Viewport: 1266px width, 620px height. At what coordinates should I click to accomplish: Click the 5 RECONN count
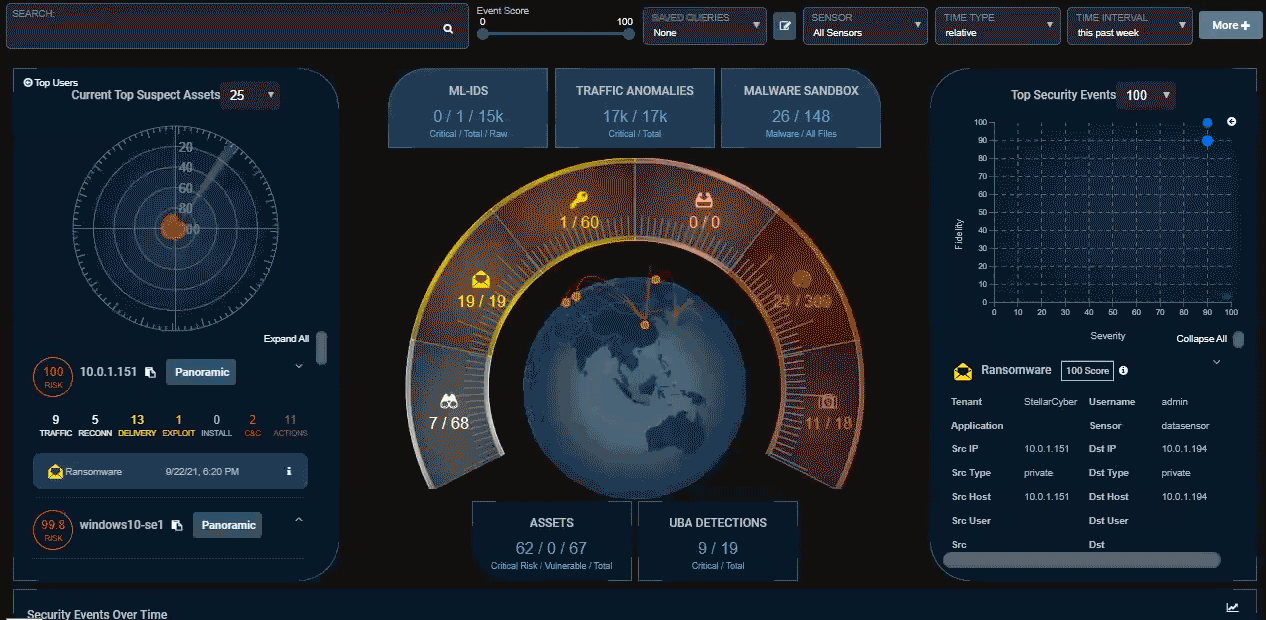[x=95, y=426]
